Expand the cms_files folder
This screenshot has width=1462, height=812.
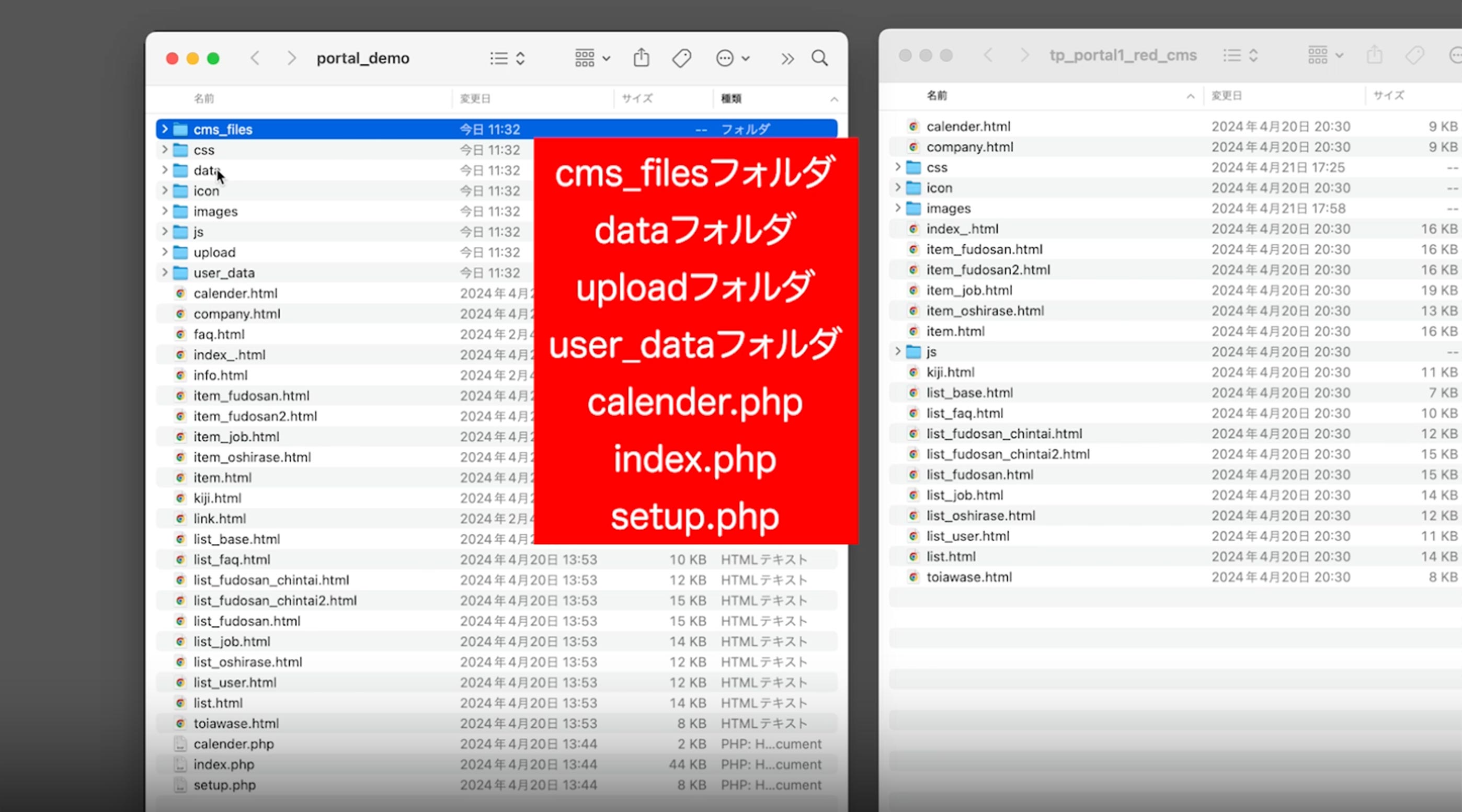pyautogui.click(x=165, y=129)
